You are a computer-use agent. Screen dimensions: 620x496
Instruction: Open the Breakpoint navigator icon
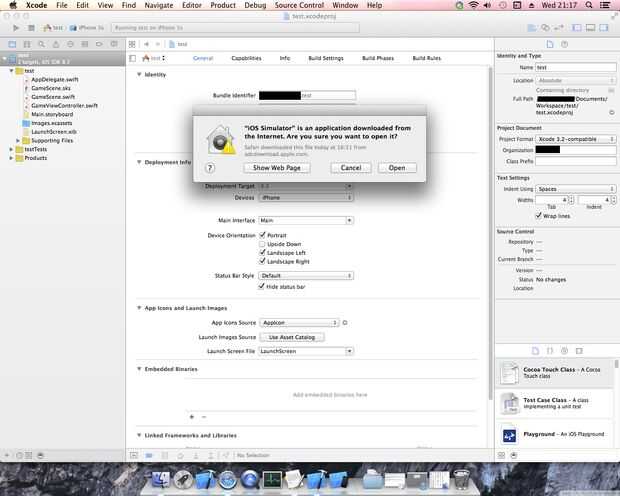(x=99, y=44)
